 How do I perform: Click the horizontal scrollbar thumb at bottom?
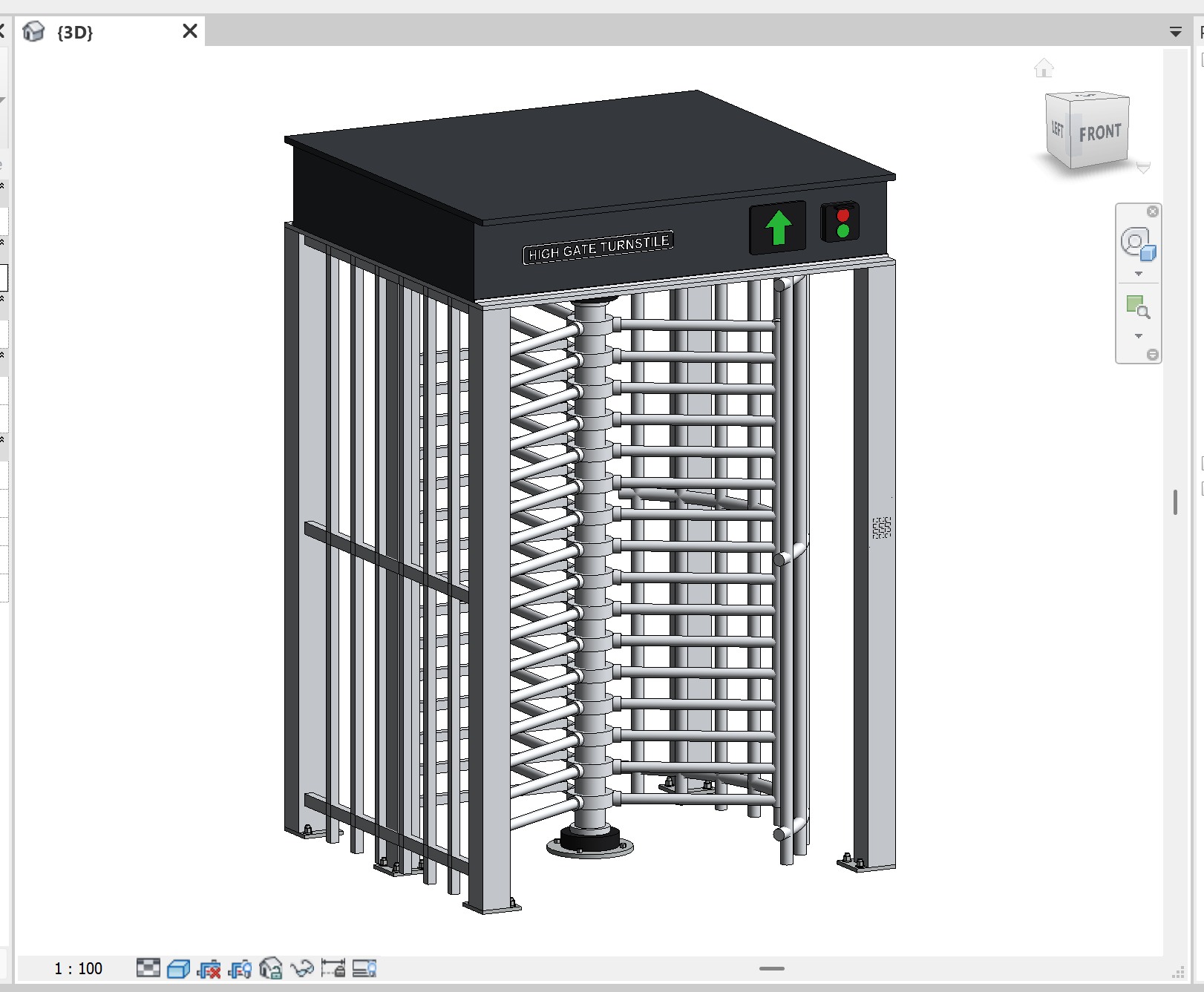[772, 968]
